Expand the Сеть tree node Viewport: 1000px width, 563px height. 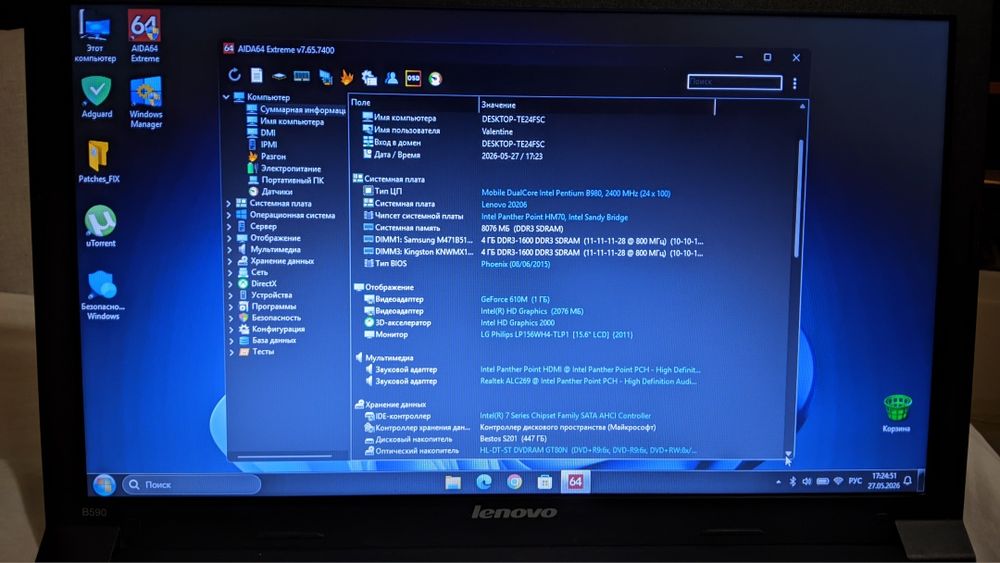[230, 272]
